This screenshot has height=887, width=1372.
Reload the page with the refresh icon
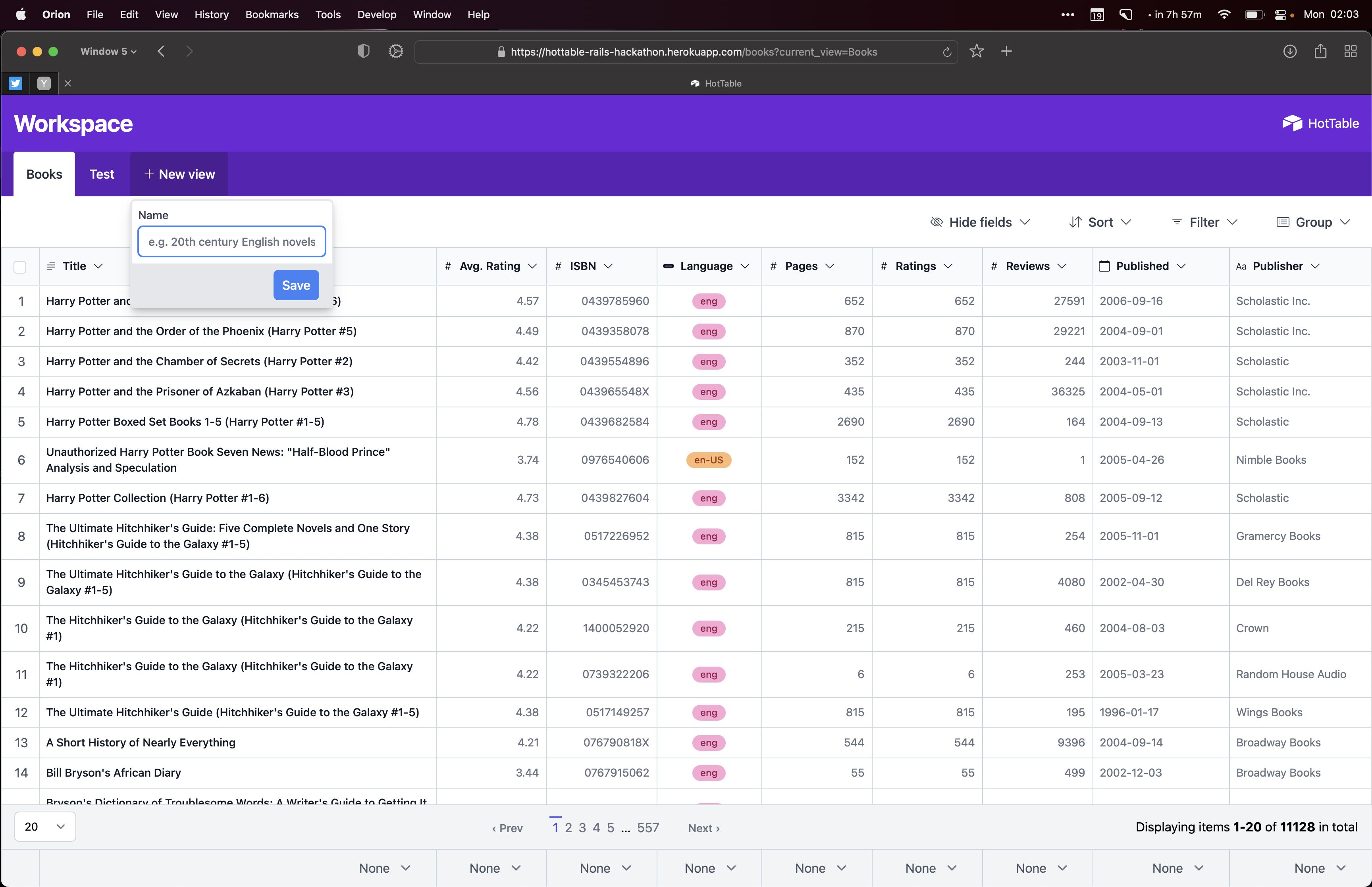946,52
